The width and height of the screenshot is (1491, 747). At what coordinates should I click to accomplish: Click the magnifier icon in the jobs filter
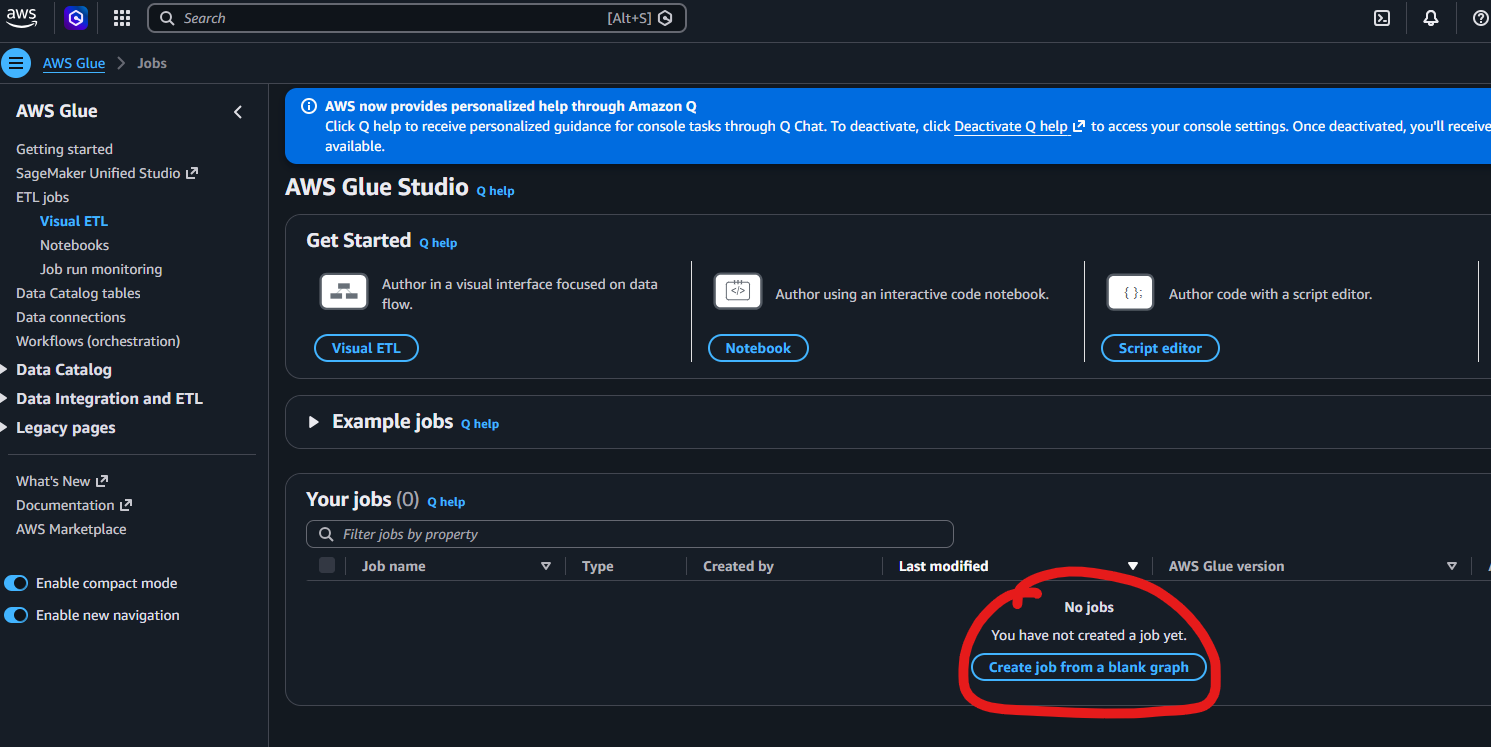[326, 534]
